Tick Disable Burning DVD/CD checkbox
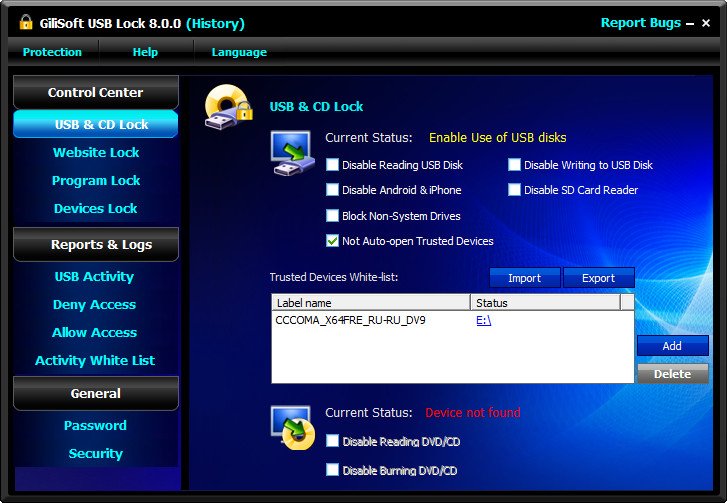727x503 pixels. [332, 470]
